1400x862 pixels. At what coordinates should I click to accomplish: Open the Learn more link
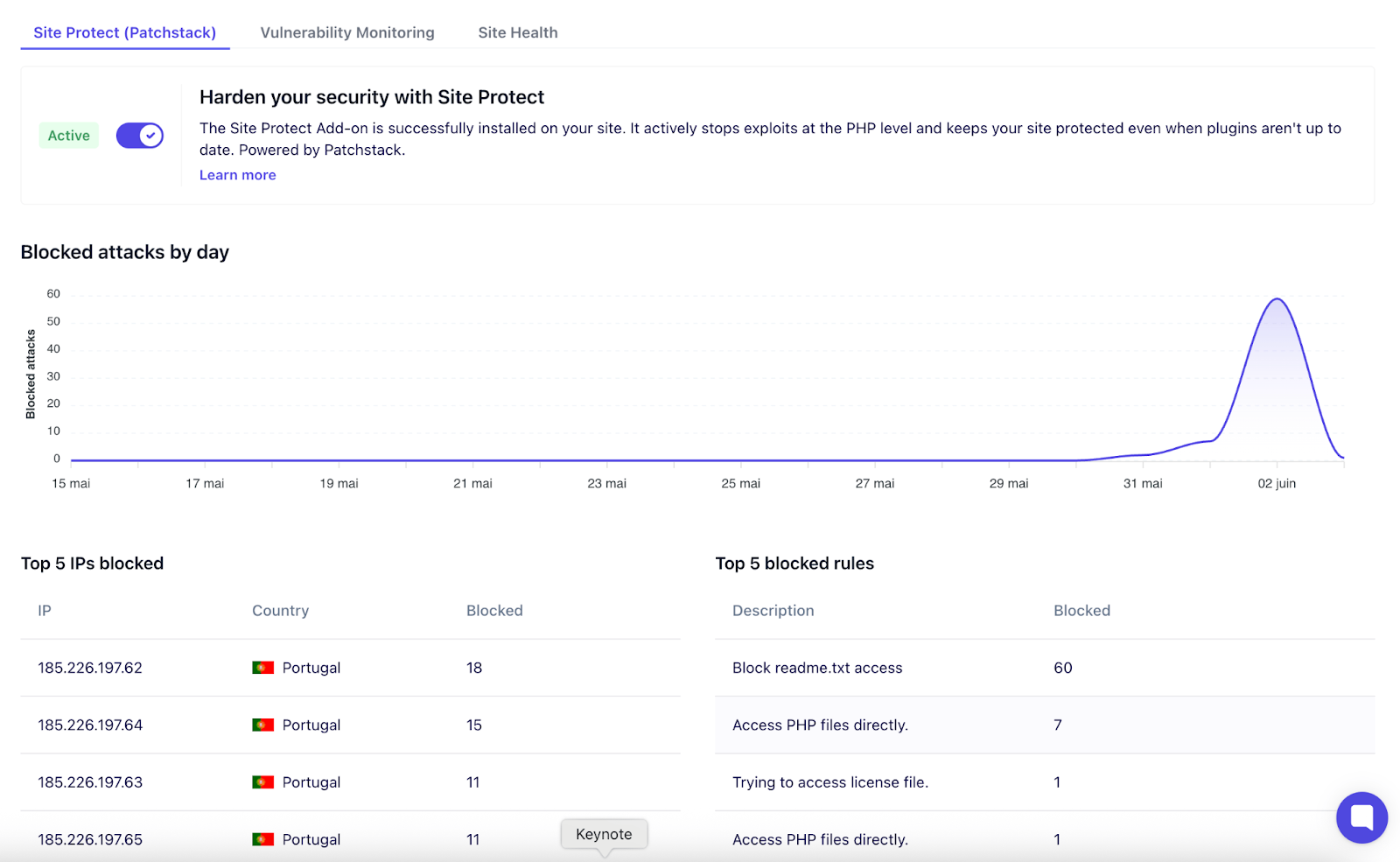pyautogui.click(x=237, y=175)
